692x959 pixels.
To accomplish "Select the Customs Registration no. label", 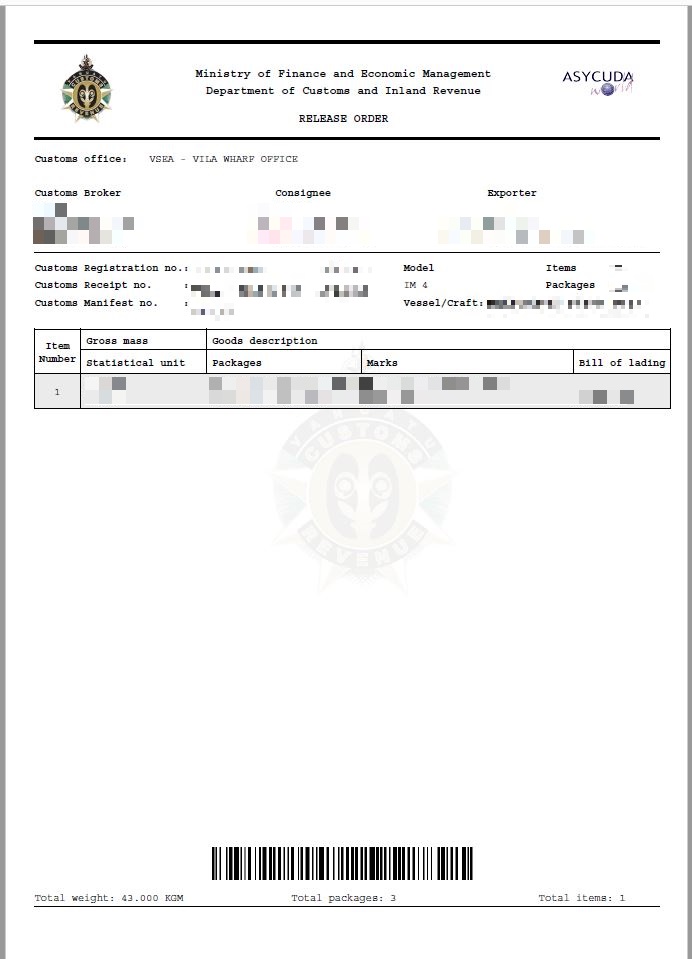I will 111,268.
